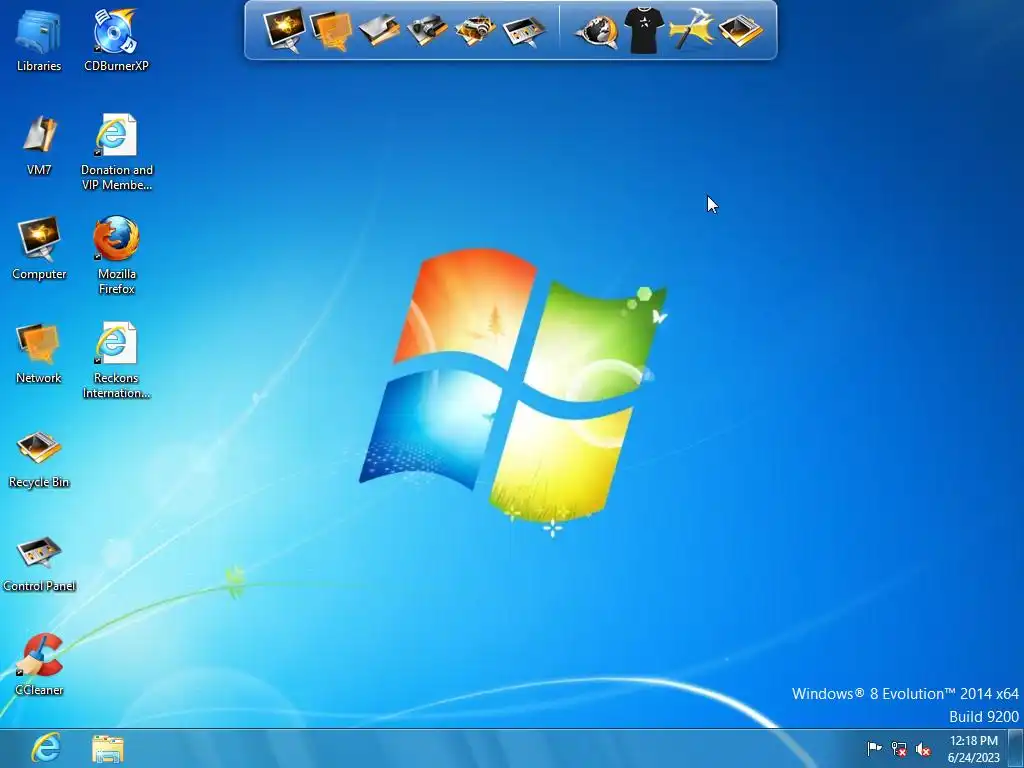Select the Network desktop icon
This screenshot has width=1024, height=768.
39,353
